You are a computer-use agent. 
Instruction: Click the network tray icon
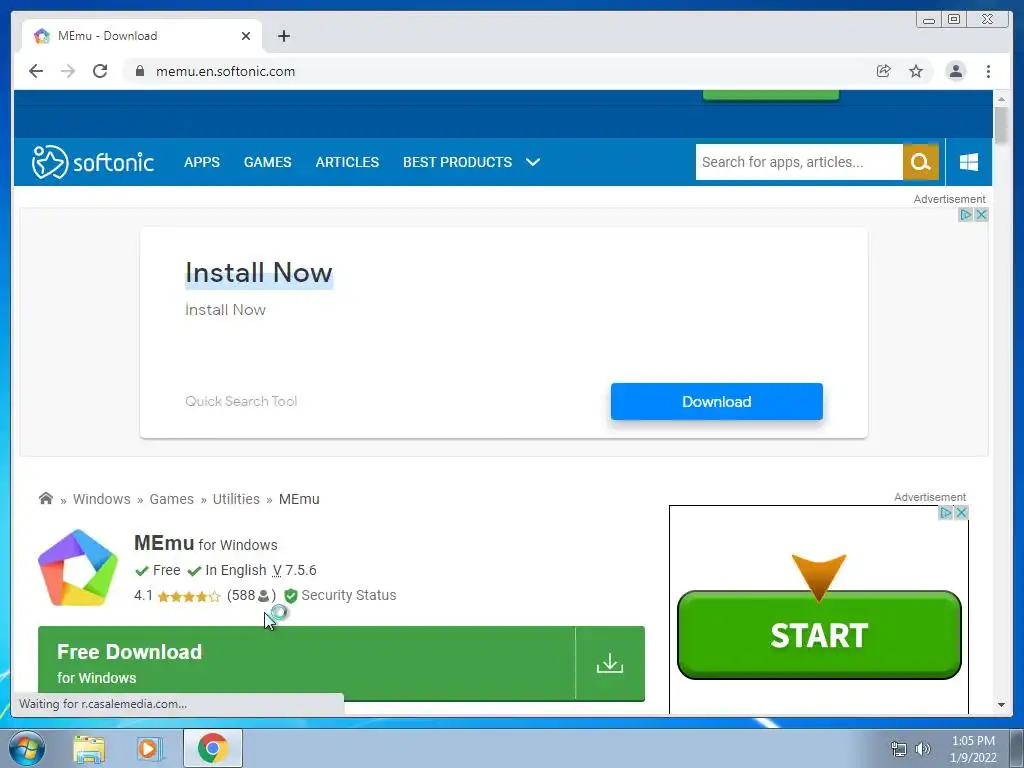899,749
